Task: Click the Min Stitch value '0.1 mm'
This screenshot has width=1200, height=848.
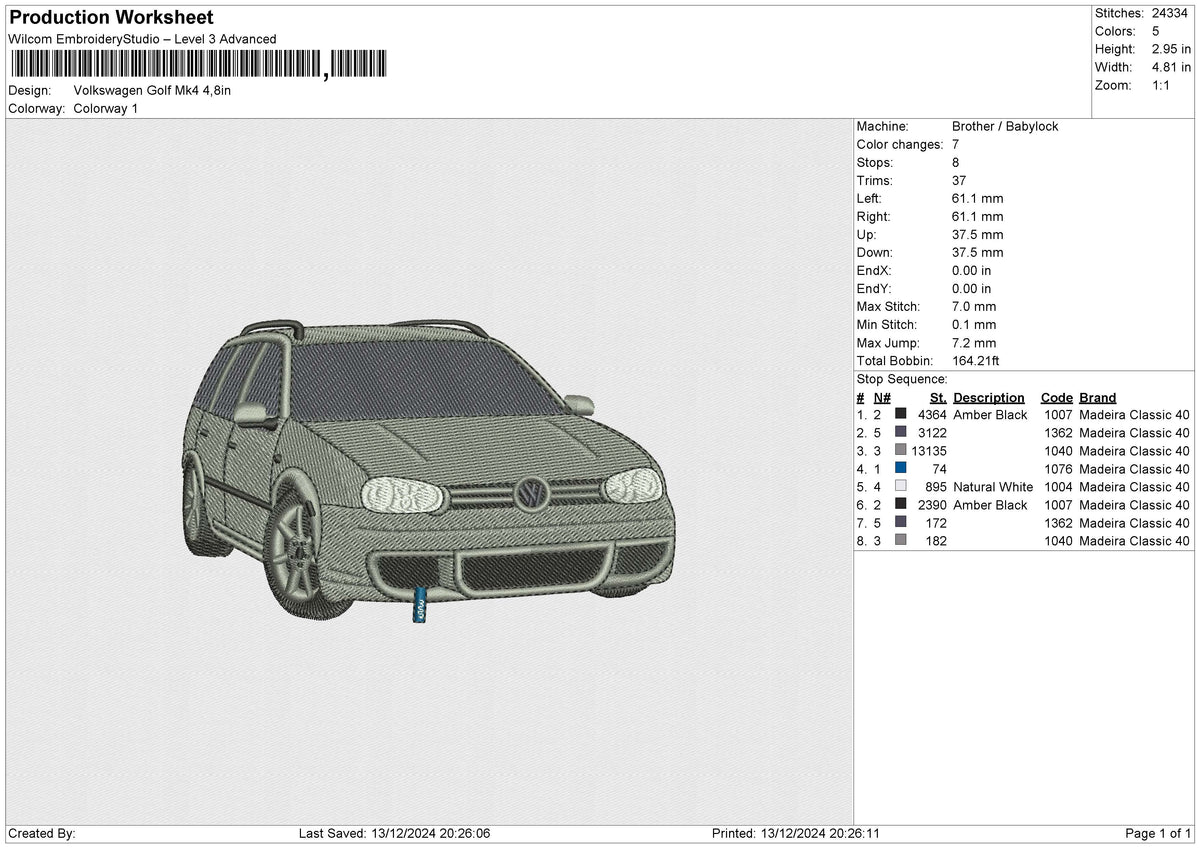Action: 974,325
